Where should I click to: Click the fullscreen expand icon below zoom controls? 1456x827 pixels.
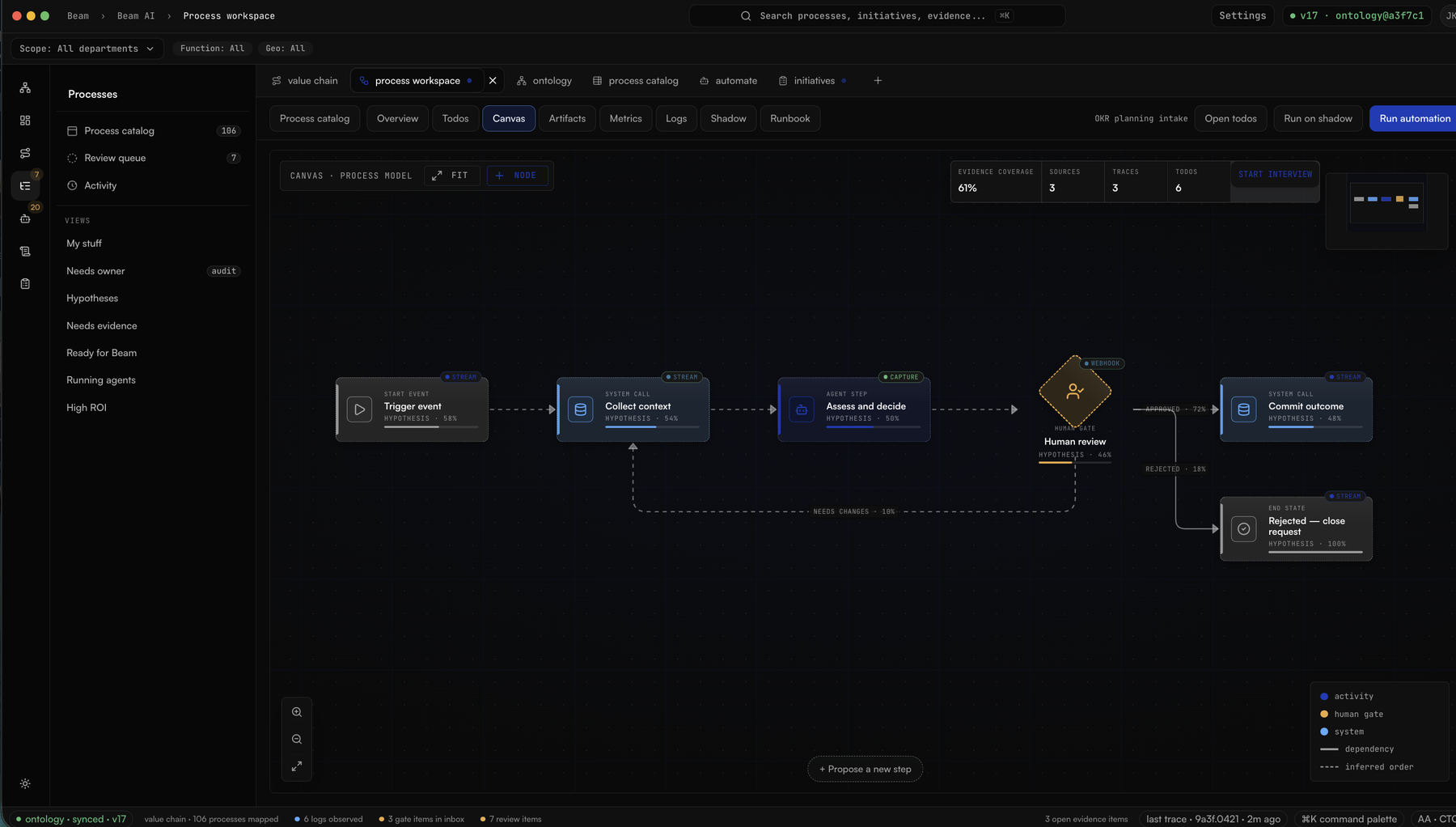coord(297,766)
